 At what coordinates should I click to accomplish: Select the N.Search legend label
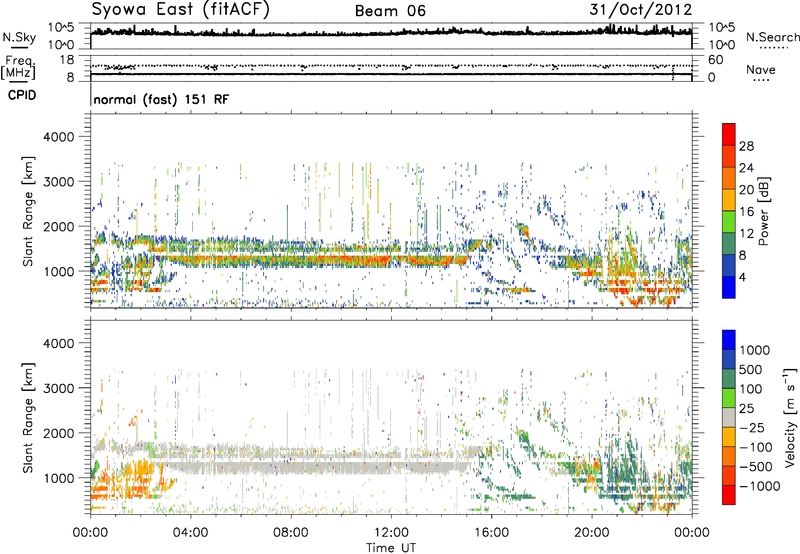click(x=772, y=37)
